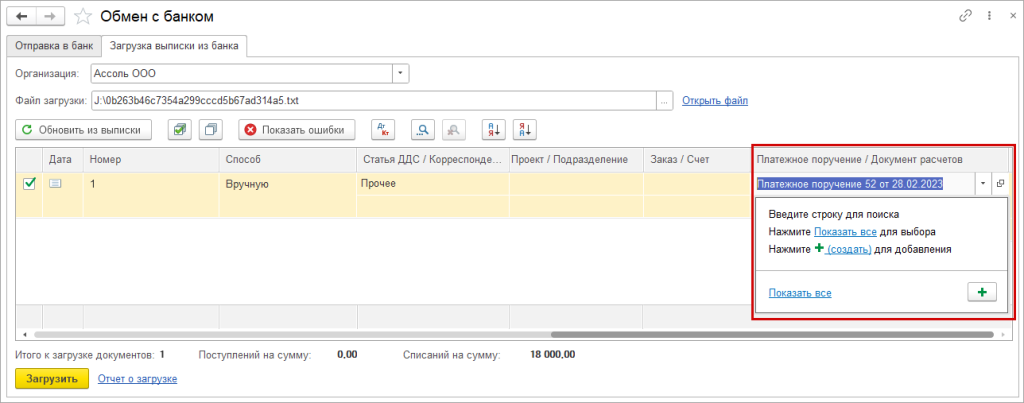This screenshot has width=1024, height=403.
Task: Click the uncheck all rows icon
Action: 210,130
